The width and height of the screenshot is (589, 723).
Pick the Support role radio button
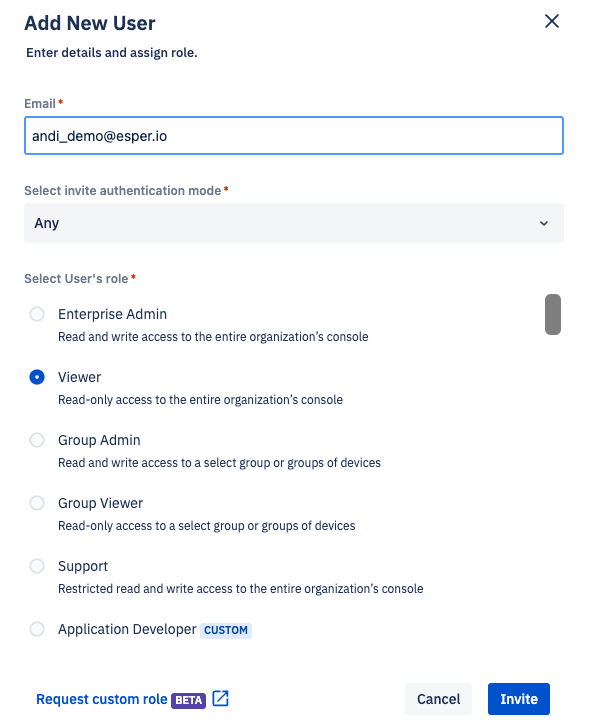point(37,566)
